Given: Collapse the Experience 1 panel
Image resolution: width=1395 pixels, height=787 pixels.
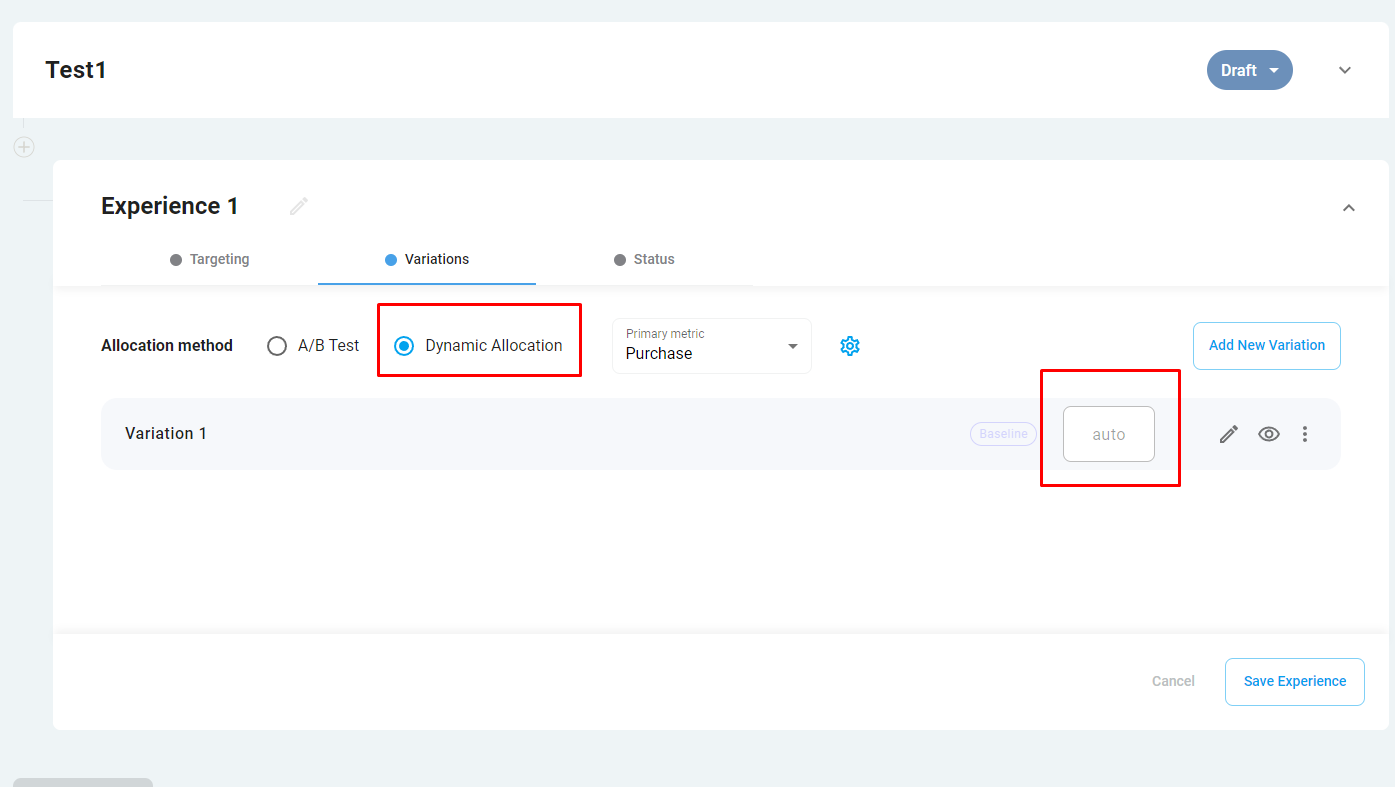Looking at the screenshot, I should (1348, 208).
